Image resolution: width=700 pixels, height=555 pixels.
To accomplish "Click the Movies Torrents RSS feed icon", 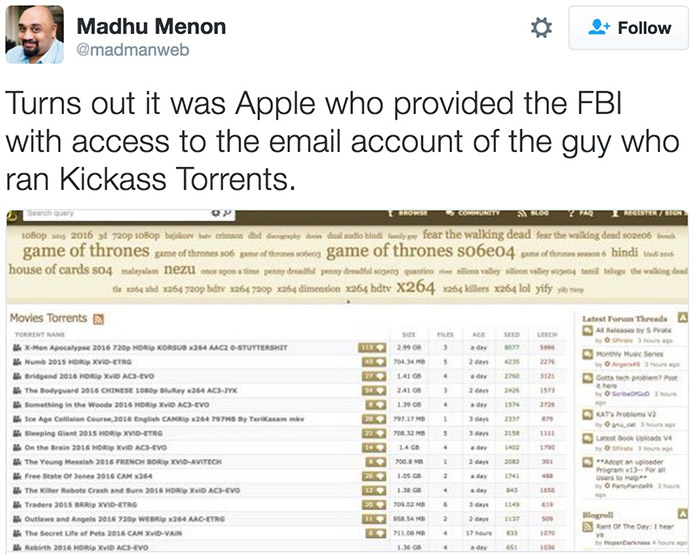I will tap(99, 319).
